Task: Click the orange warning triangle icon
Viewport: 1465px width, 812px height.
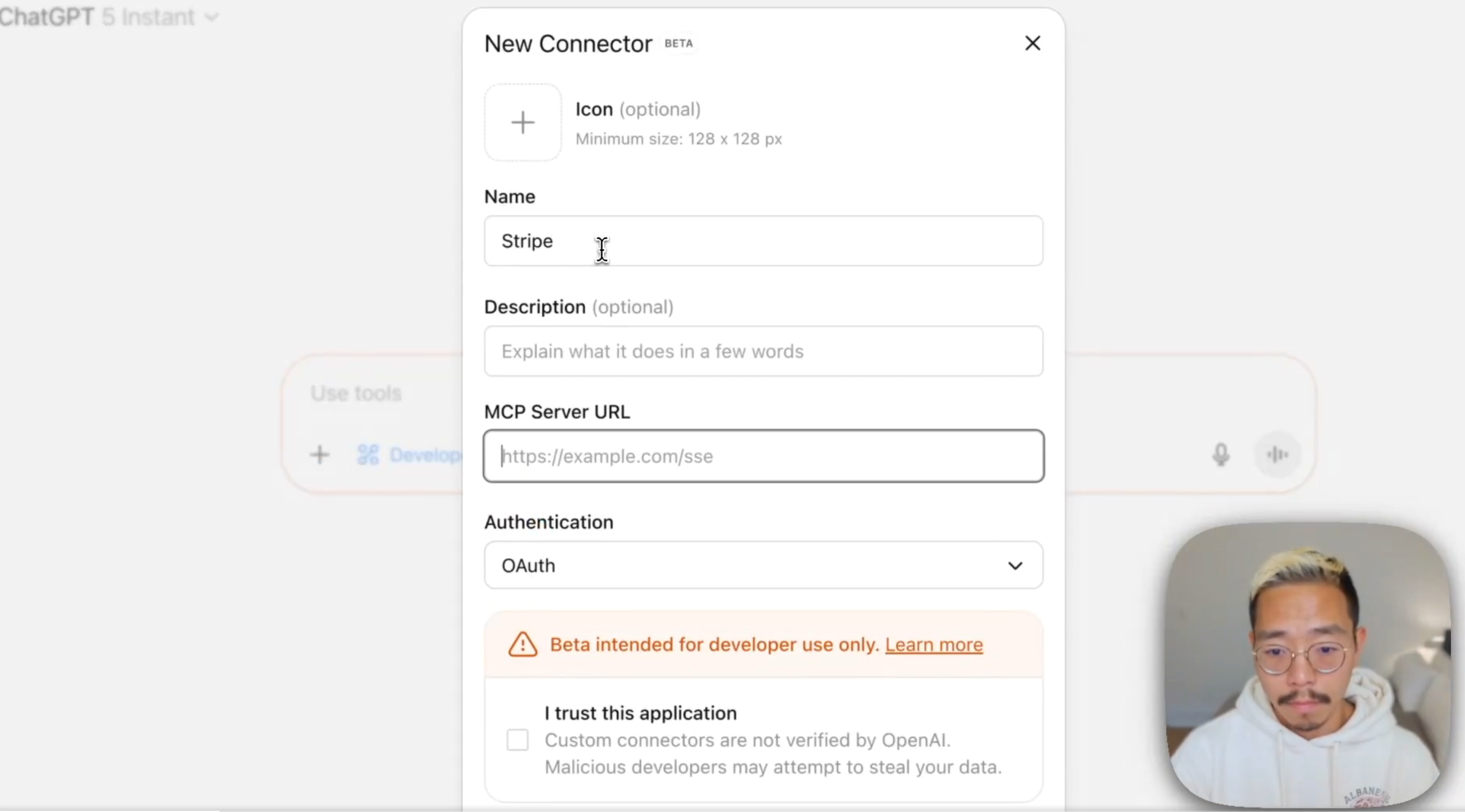Action: [523, 645]
